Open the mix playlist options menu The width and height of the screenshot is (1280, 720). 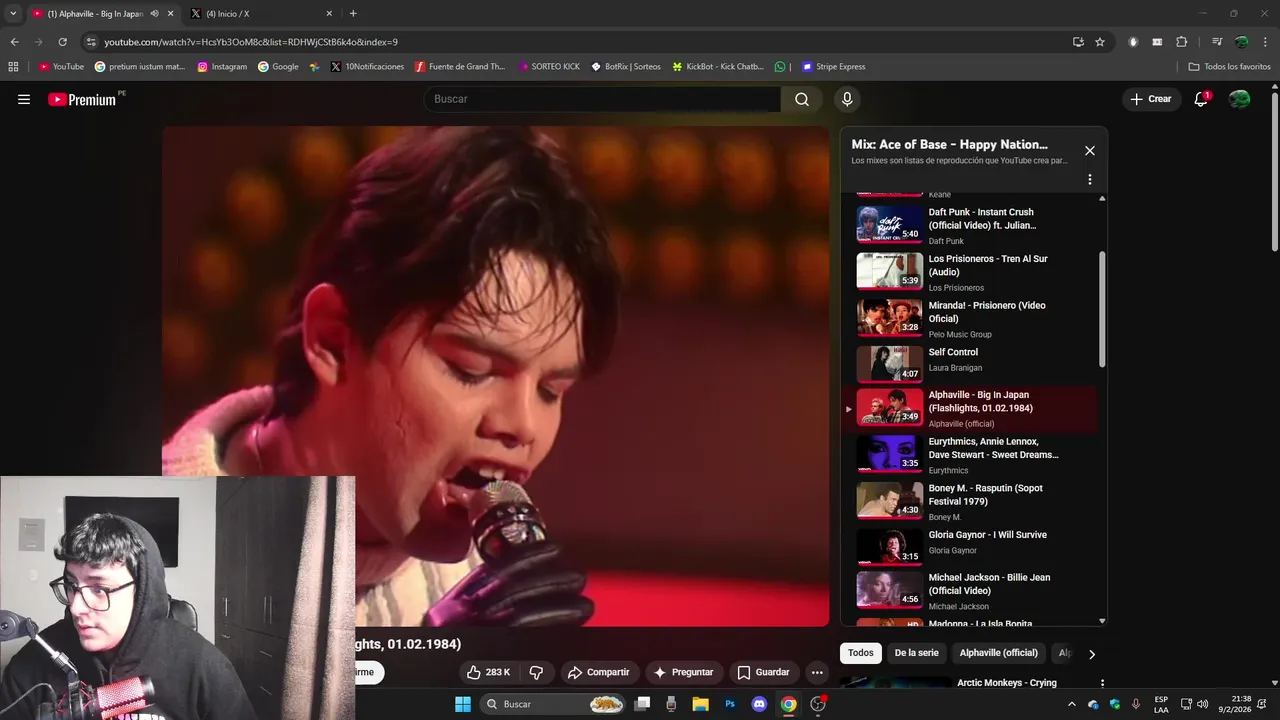[x=1090, y=179]
